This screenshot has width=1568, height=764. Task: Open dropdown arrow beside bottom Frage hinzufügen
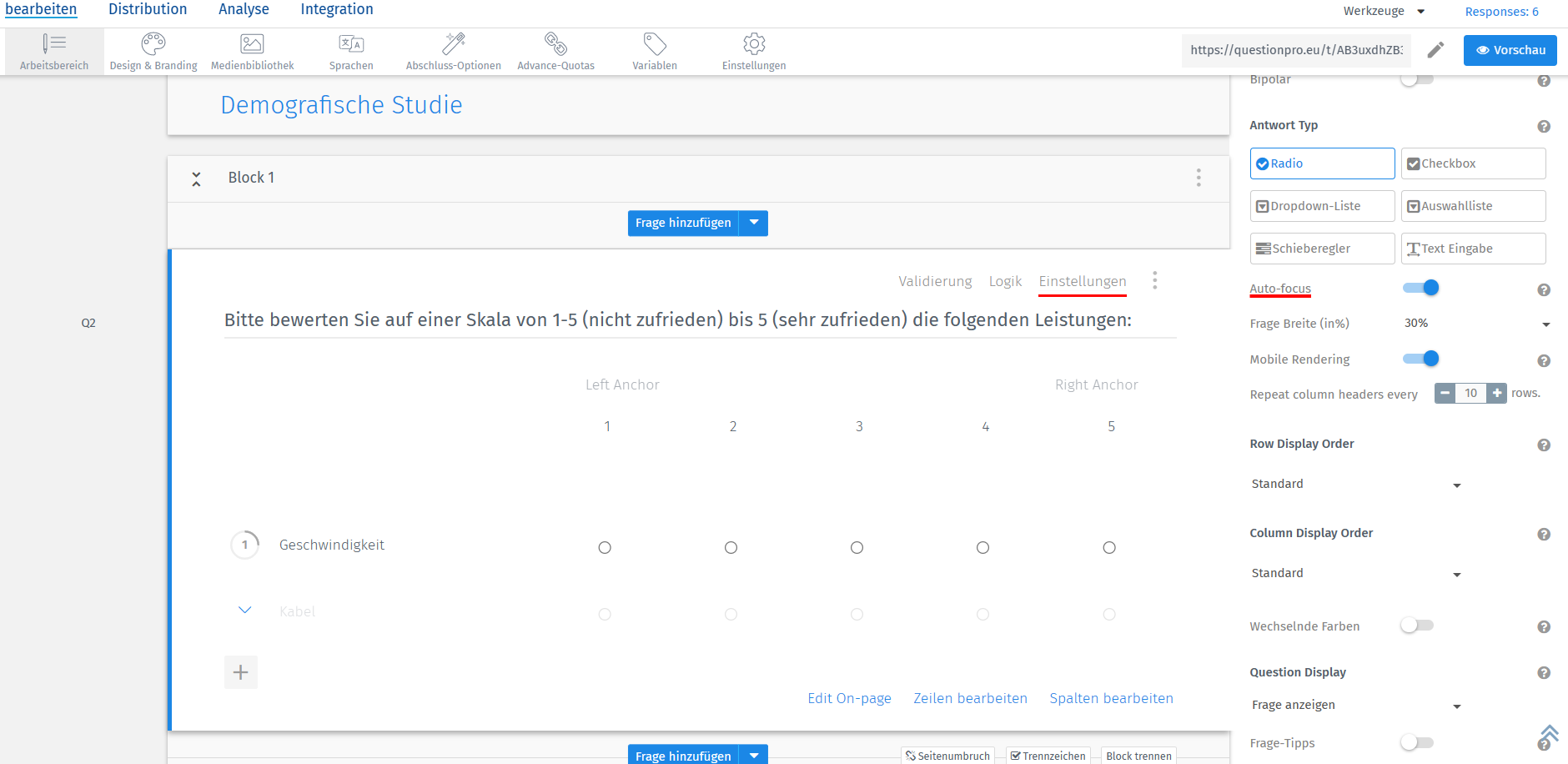pos(754,755)
